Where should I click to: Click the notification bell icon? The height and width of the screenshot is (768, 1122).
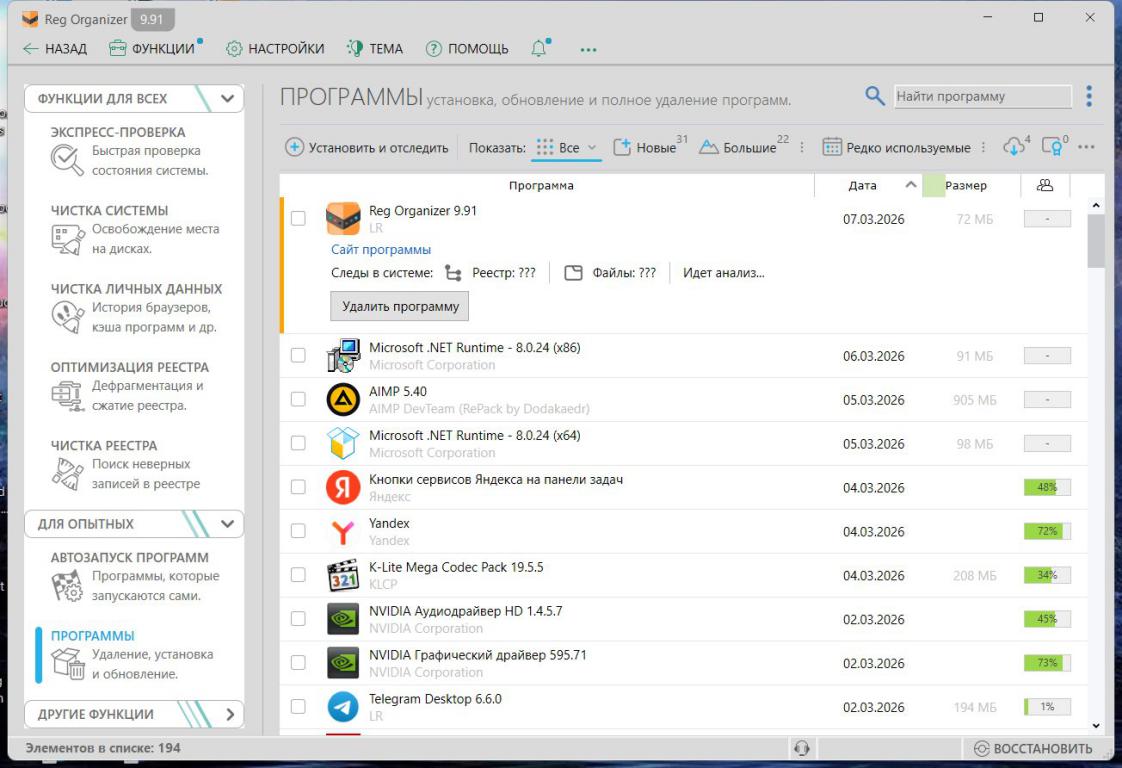tap(540, 49)
